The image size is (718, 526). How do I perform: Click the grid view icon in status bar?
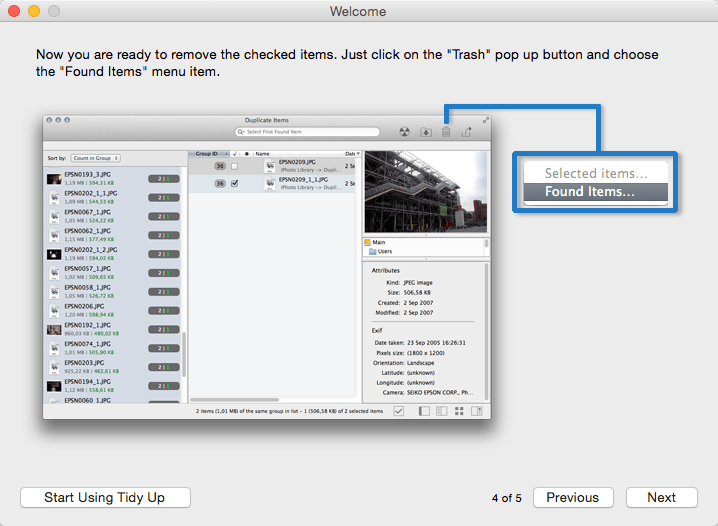tap(459, 411)
